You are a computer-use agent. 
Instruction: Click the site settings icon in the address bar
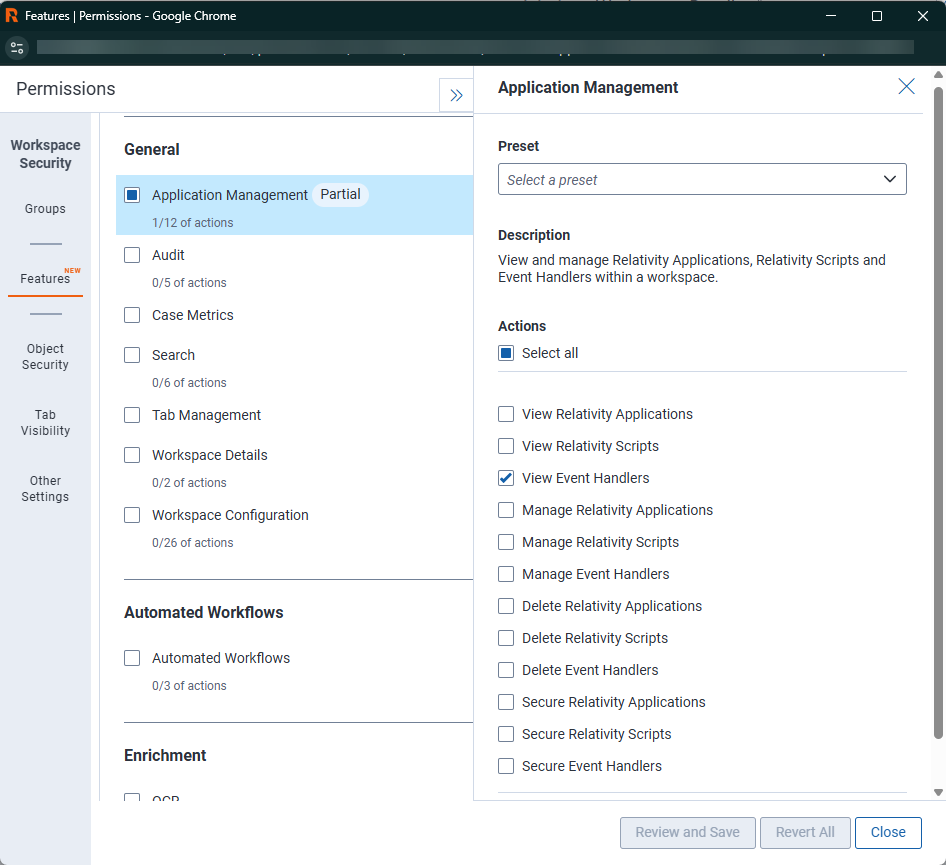tap(17, 48)
